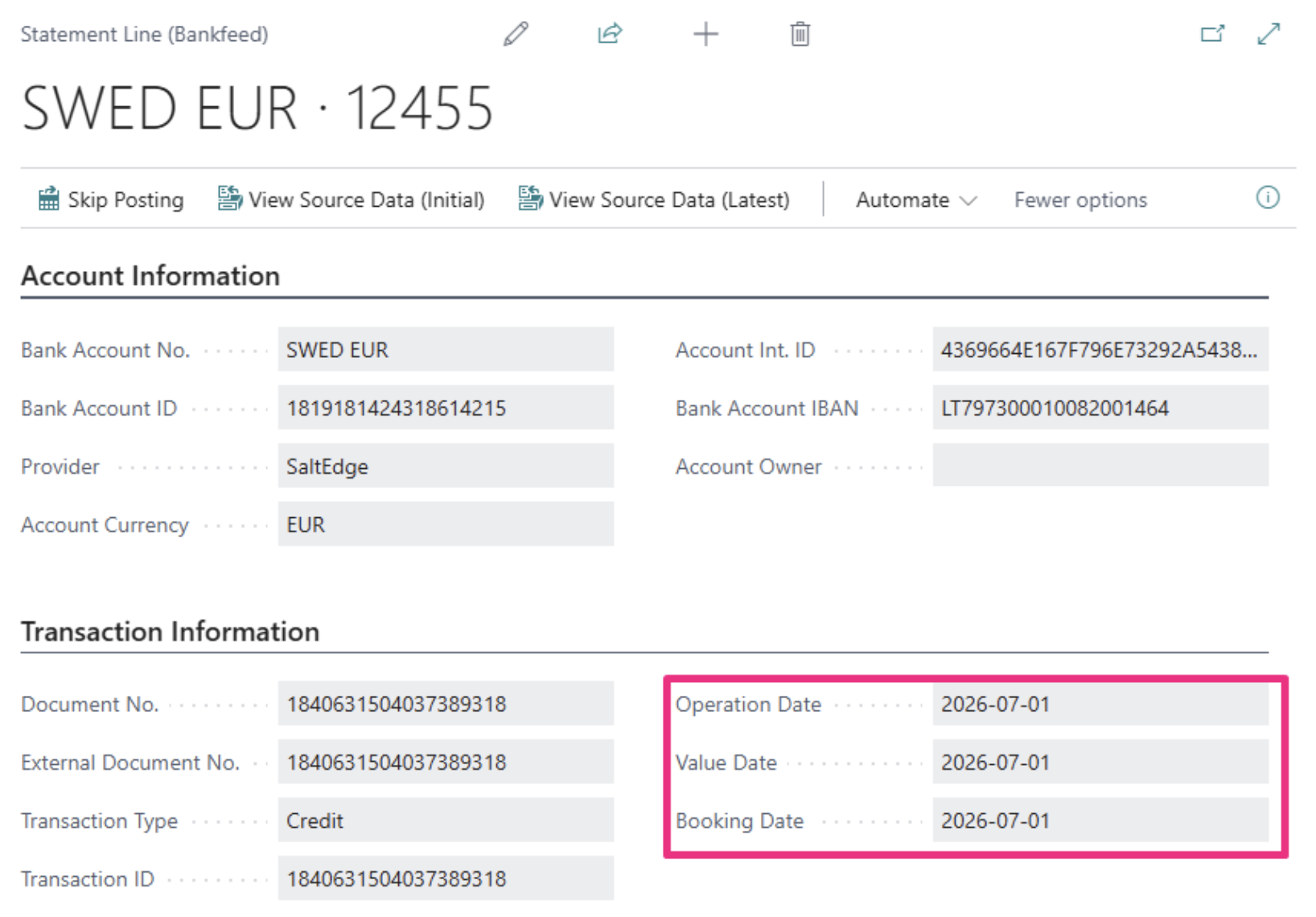Image resolution: width=1316 pixels, height=917 pixels.
Task: Click the Document No. field value
Action: pyautogui.click(x=446, y=704)
